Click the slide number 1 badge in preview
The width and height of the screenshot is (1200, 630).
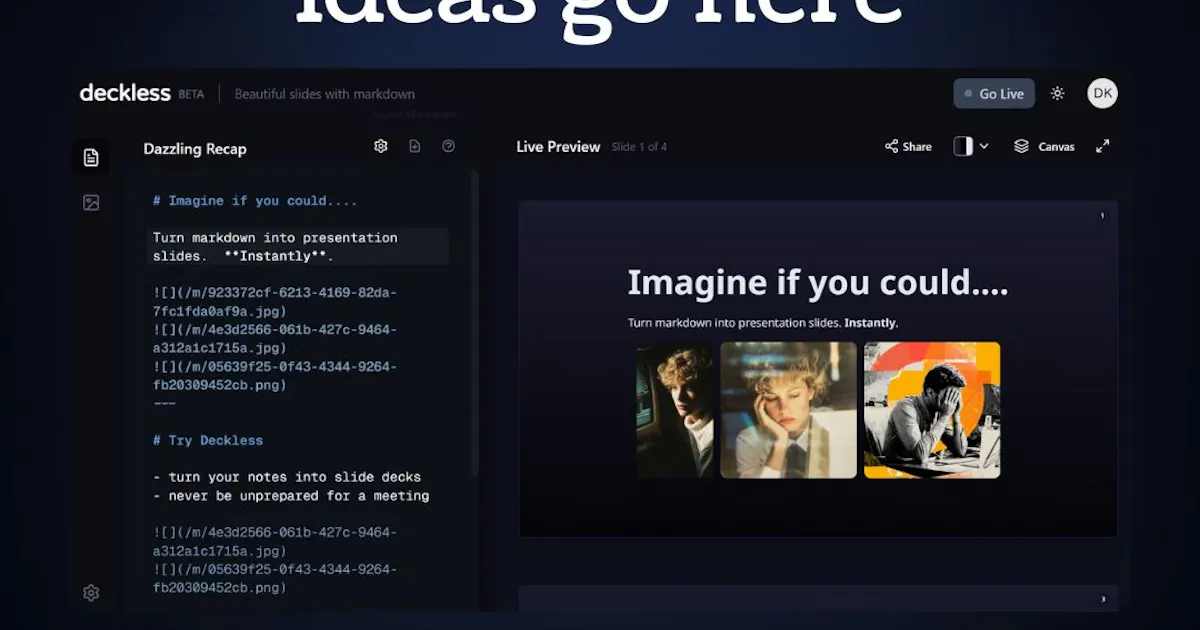coord(1102,215)
